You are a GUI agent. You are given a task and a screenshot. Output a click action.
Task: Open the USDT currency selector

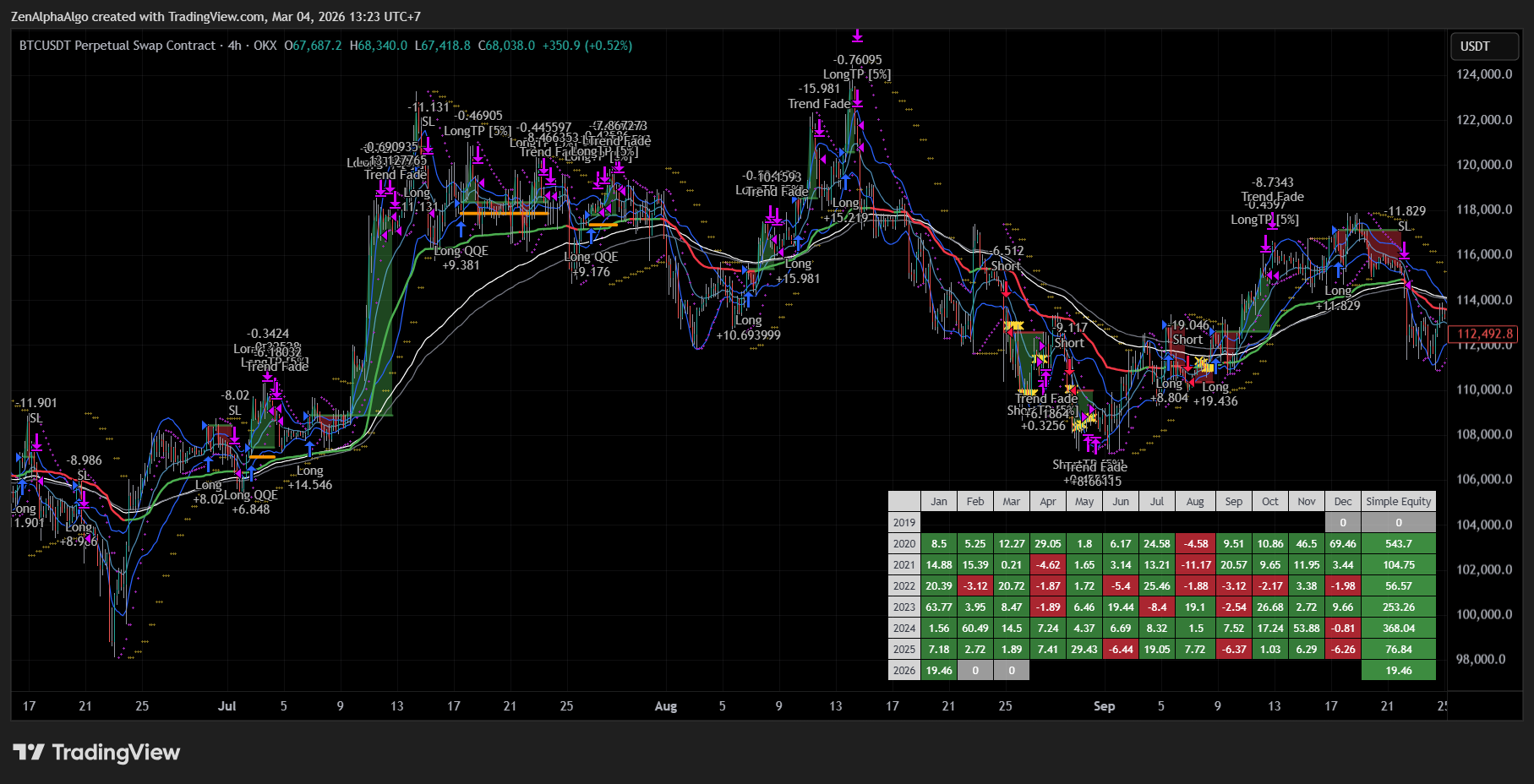(x=1485, y=46)
